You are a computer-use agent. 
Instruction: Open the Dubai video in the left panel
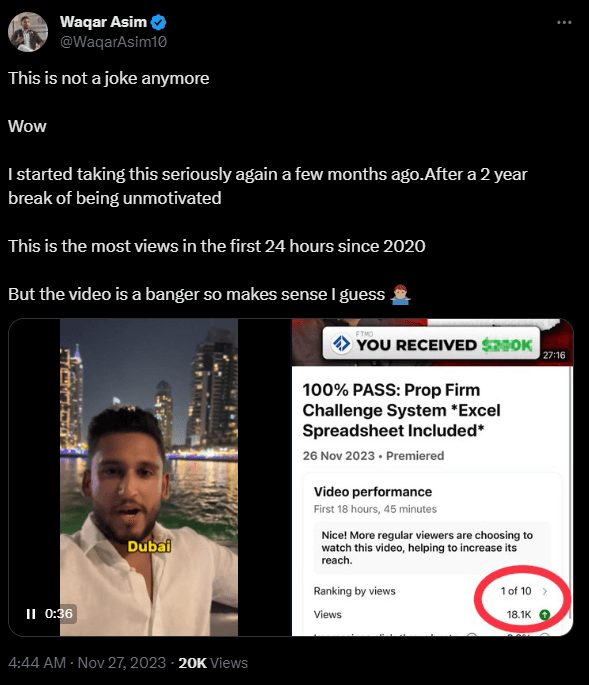(x=149, y=477)
